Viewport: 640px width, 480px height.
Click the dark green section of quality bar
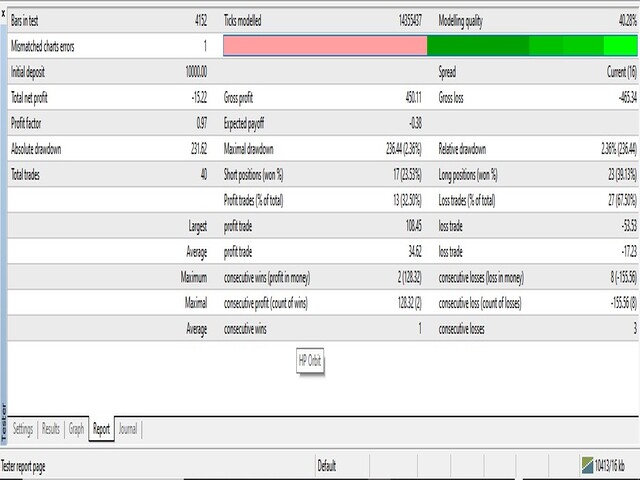point(478,46)
